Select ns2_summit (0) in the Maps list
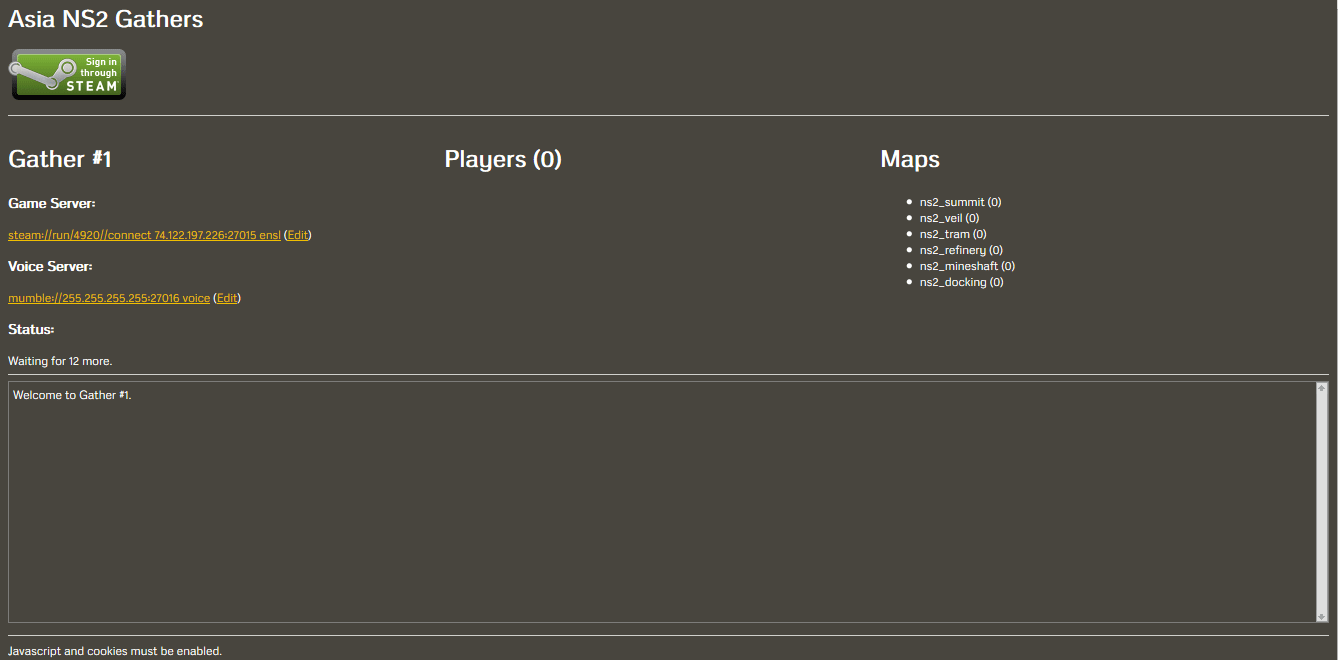Viewport: 1338px width, 660px height. [960, 202]
